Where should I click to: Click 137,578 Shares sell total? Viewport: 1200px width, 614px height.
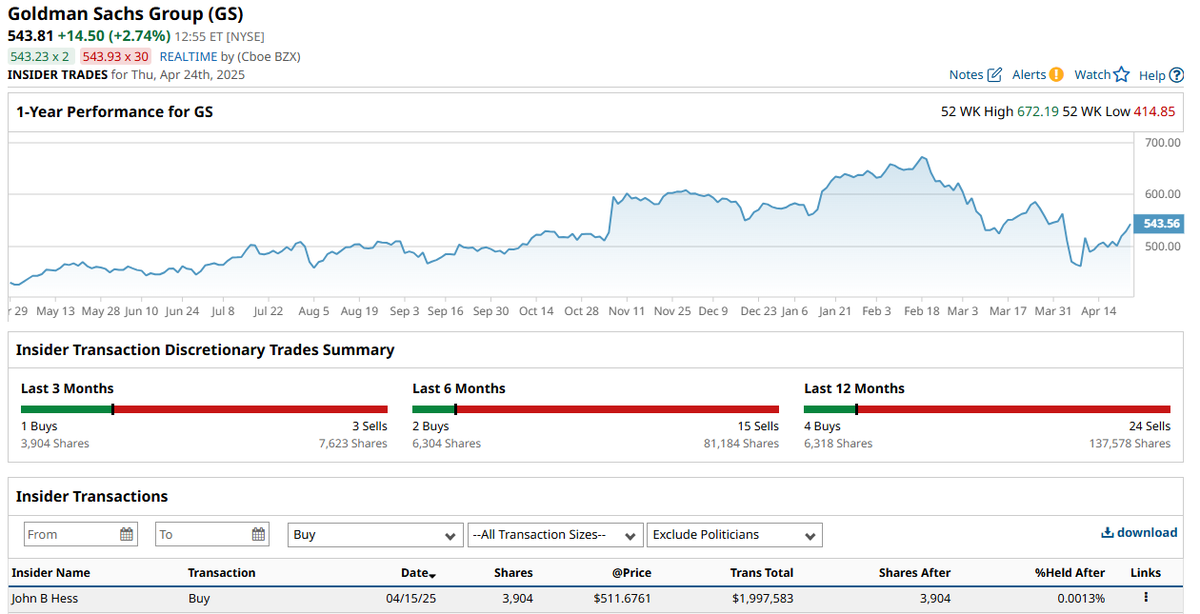pyautogui.click(x=1130, y=443)
